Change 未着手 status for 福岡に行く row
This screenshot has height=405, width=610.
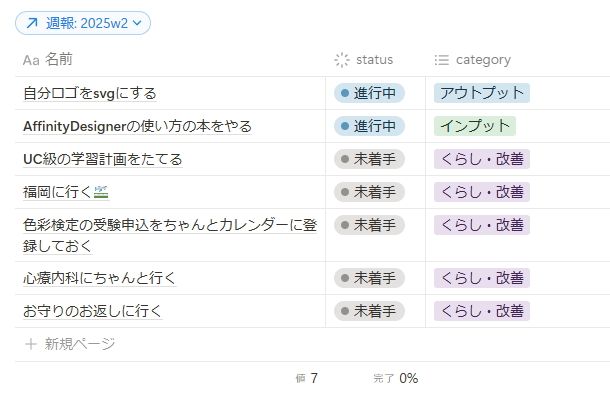coord(369,191)
